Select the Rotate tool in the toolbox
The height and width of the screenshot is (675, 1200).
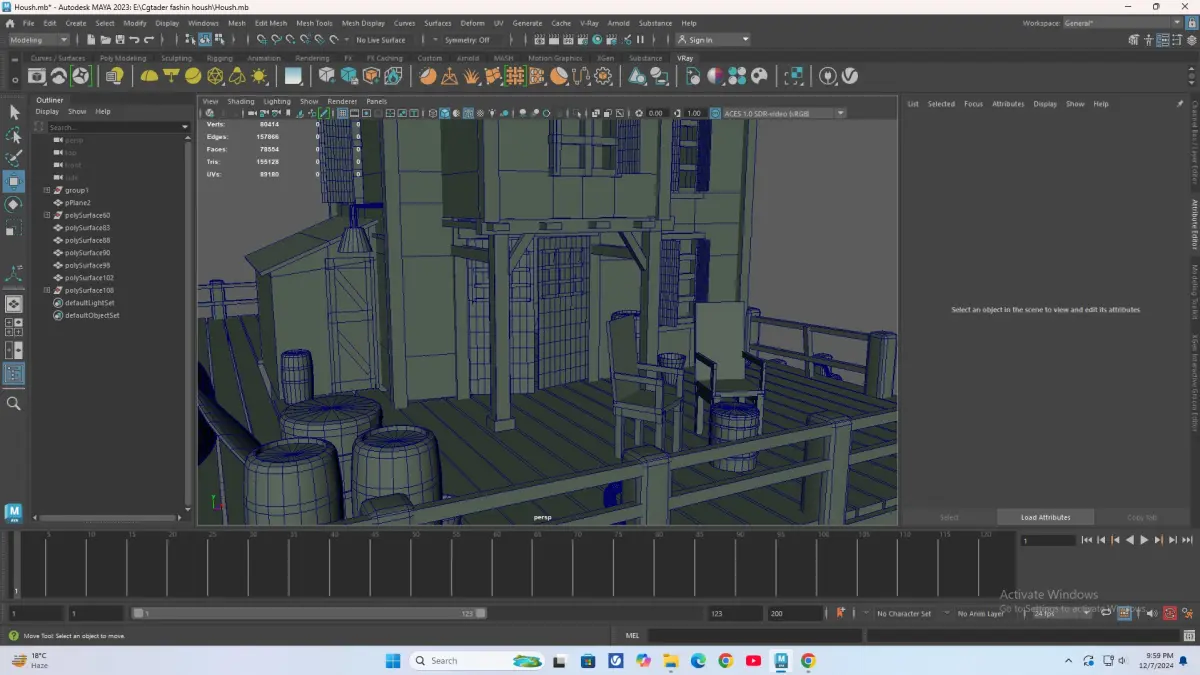[14, 205]
